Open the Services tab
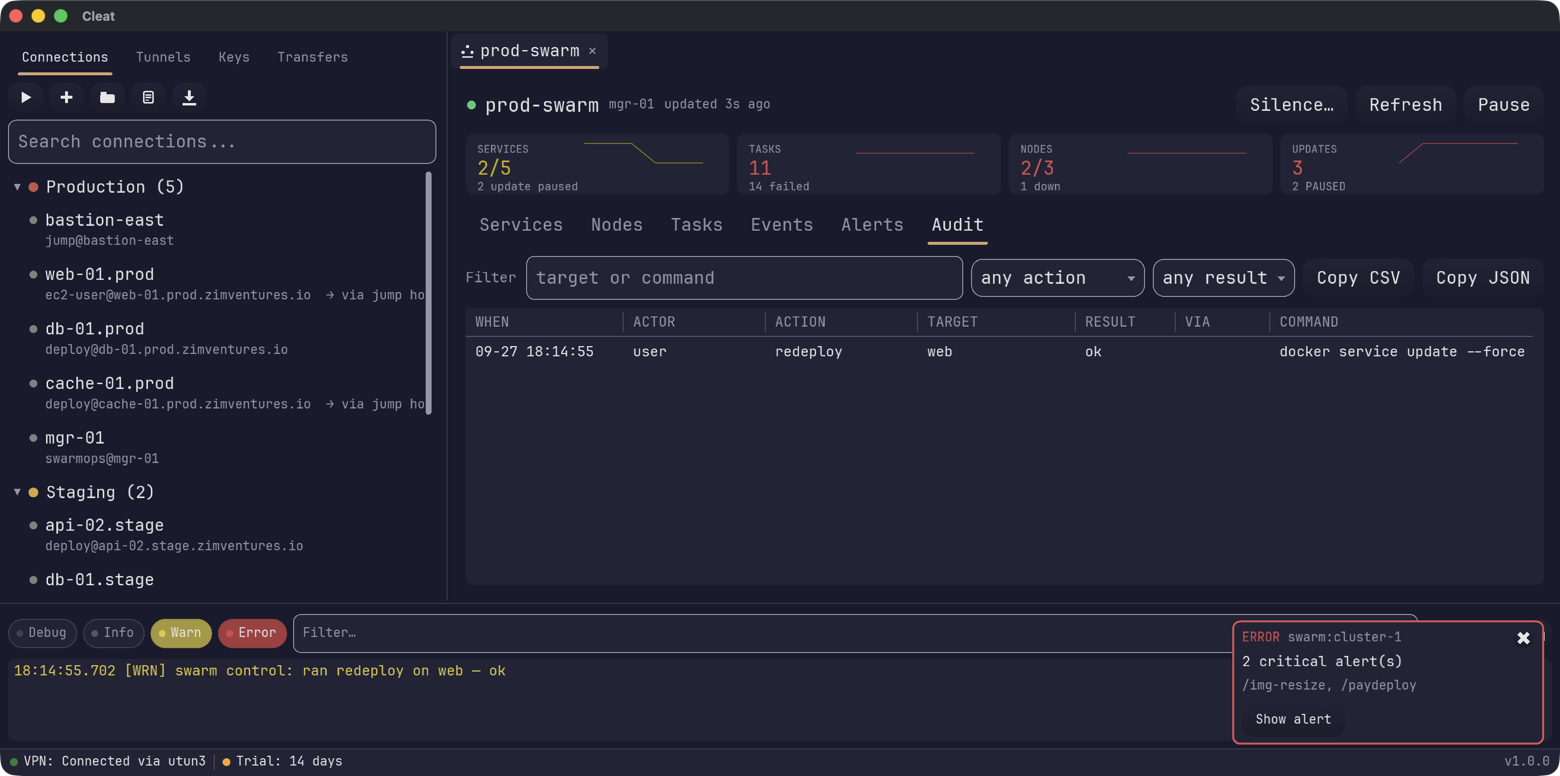This screenshot has width=1560, height=776. point(521,225)
